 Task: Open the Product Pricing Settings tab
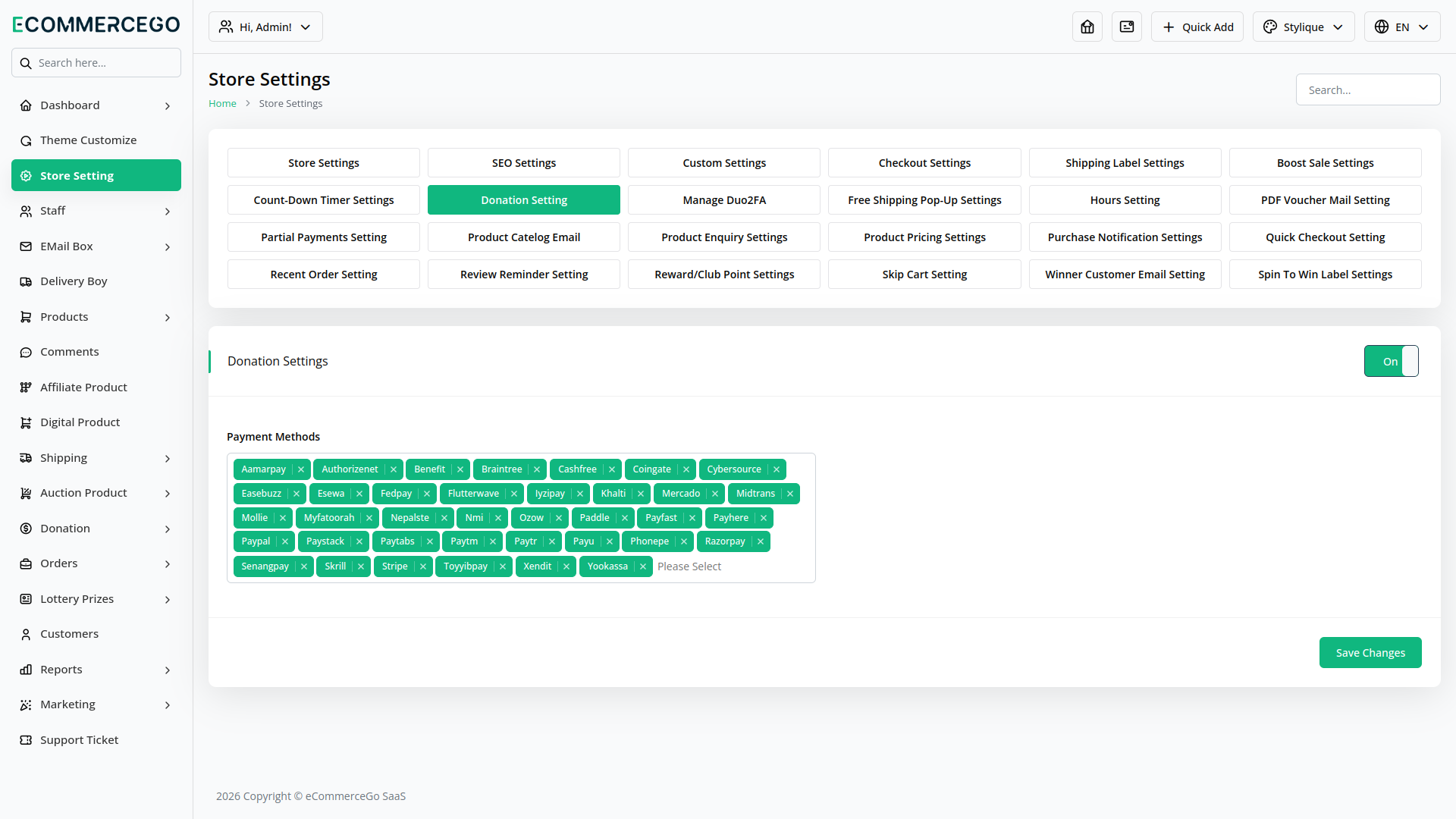(x=924, y=237)
